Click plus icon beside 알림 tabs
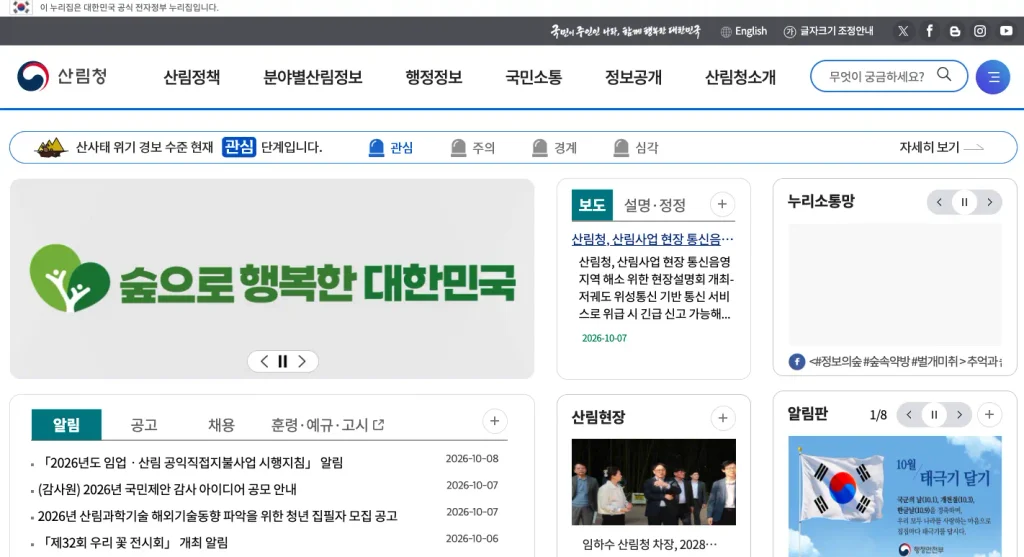Screen dimensions: 1024x557 click(494, 421)
